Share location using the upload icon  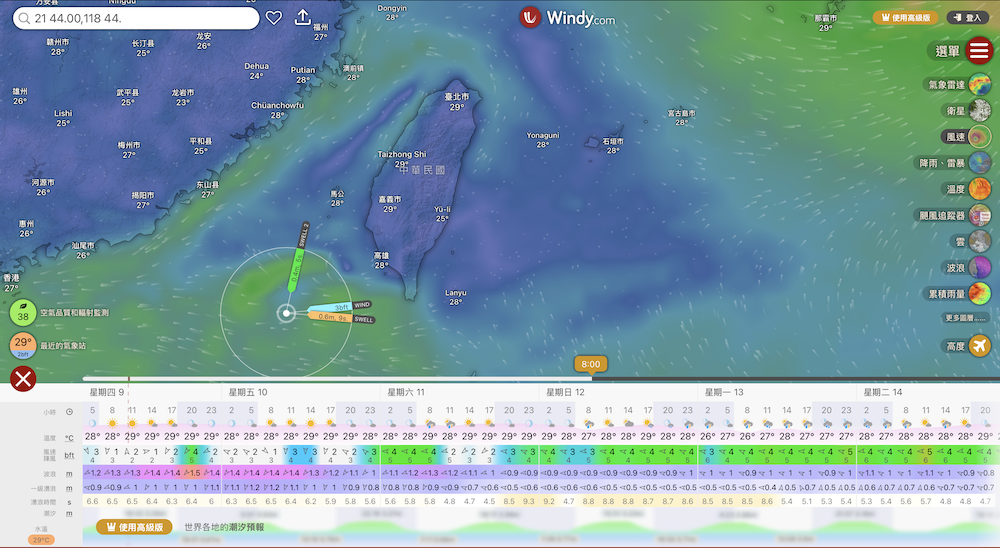point(303,18)
